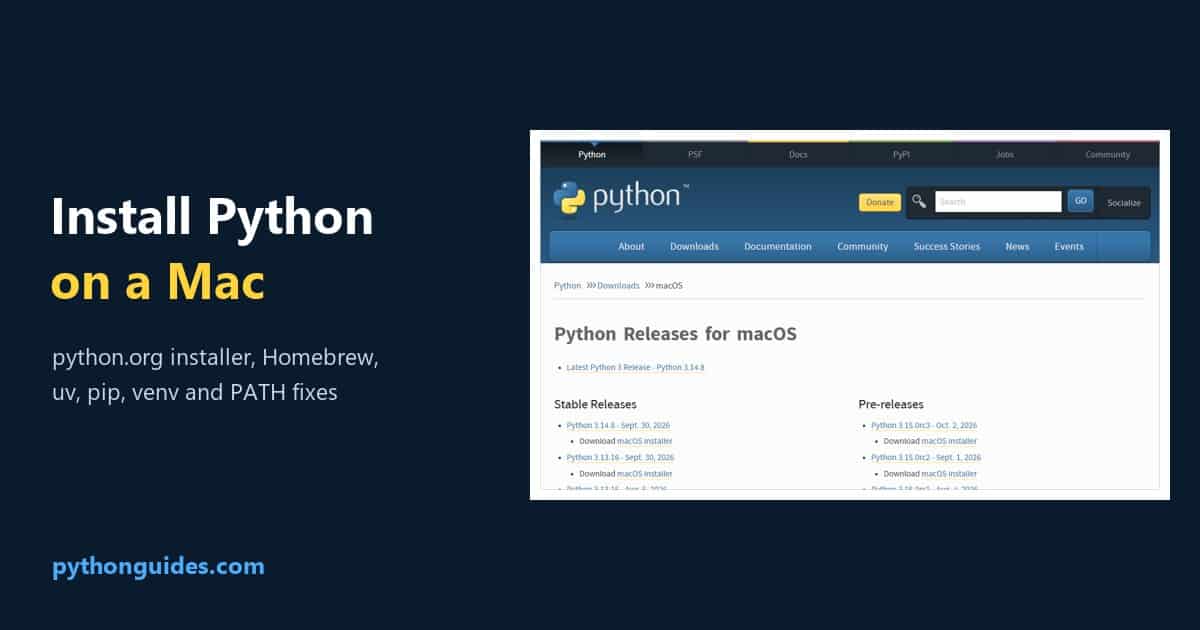
Task: Open the Python tab in the top bar
Action: pyautogui.click(x=592, y=155)
